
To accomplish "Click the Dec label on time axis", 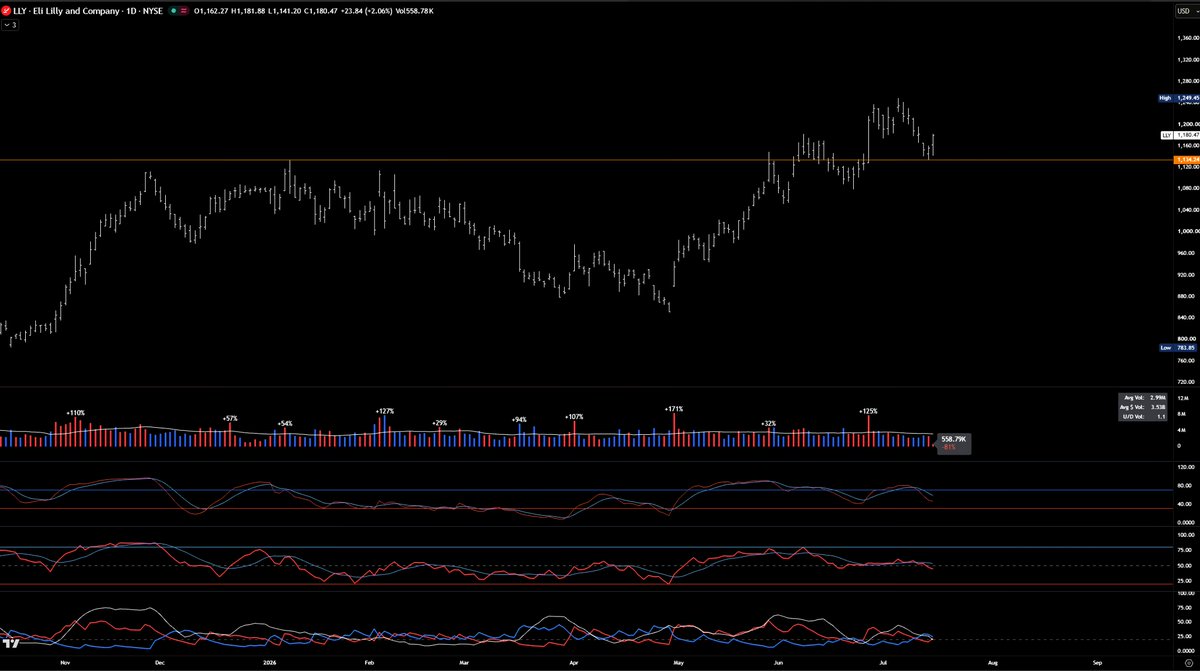I will coord(159,662).
